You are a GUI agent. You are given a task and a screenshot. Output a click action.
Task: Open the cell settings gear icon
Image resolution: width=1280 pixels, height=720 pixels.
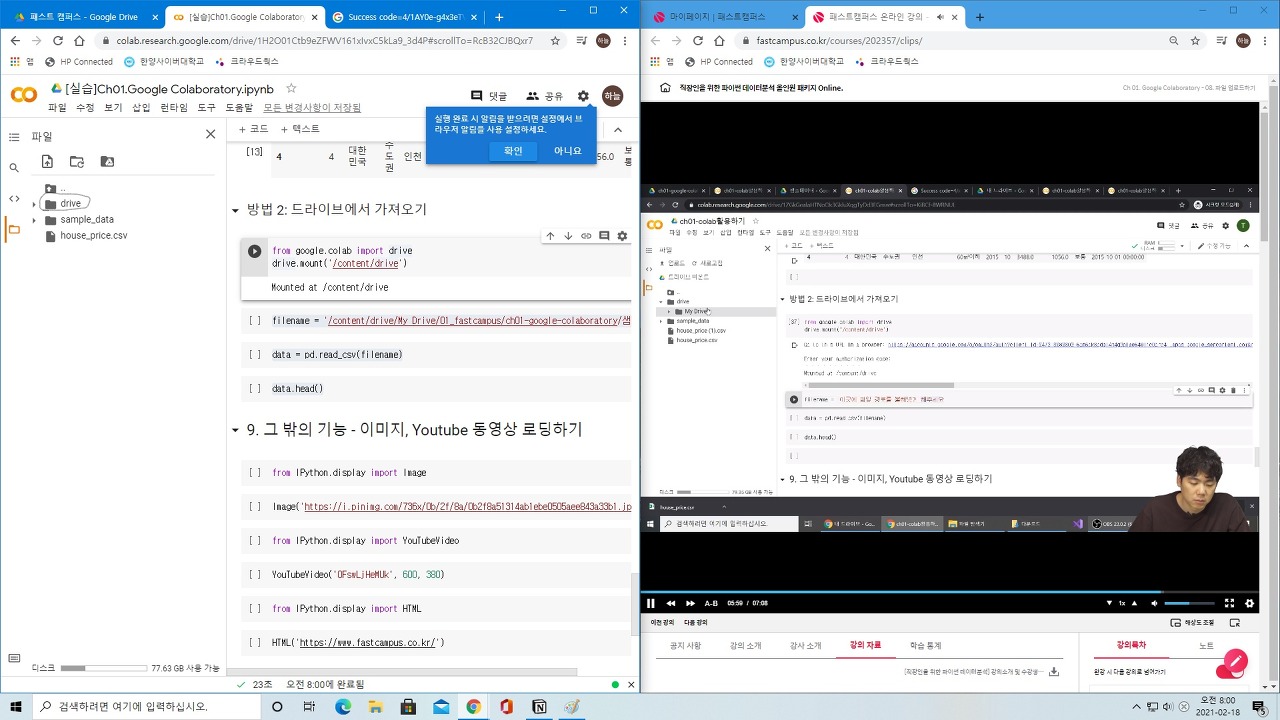[x=622, y=236]
